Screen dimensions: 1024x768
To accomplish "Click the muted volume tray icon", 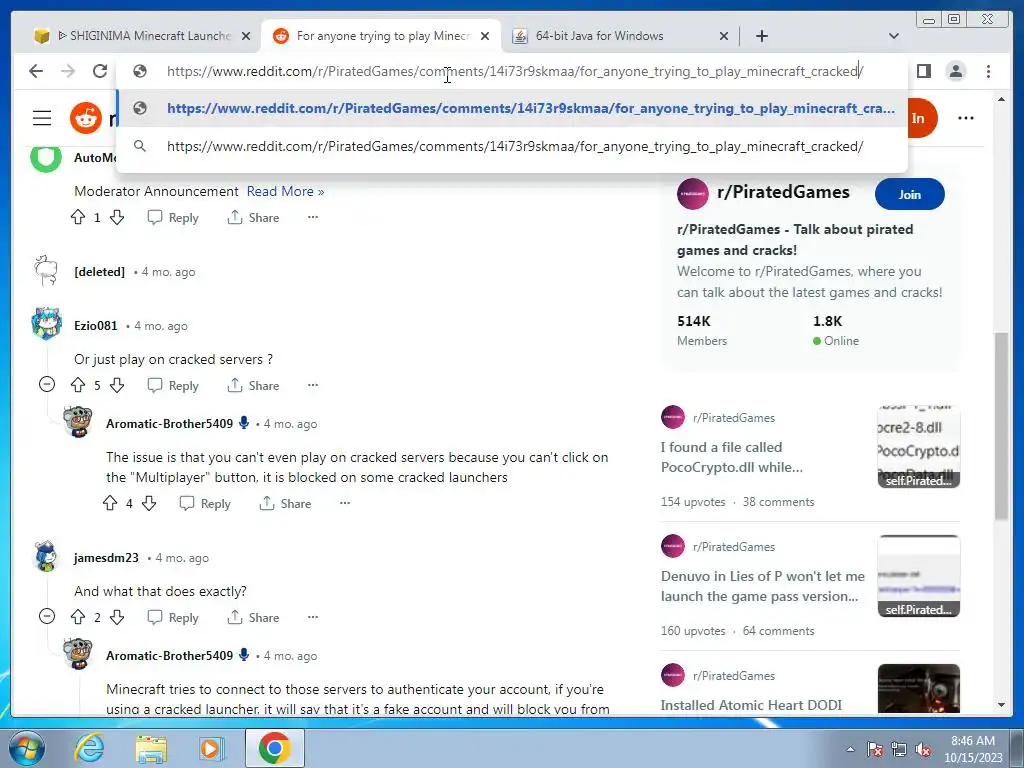I will 923,750.
